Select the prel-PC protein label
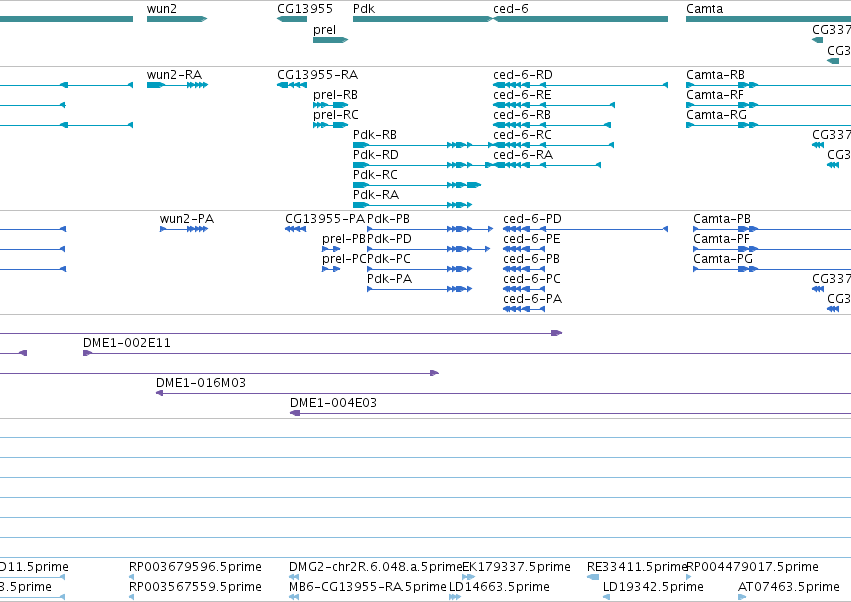 tap(344, 259)
